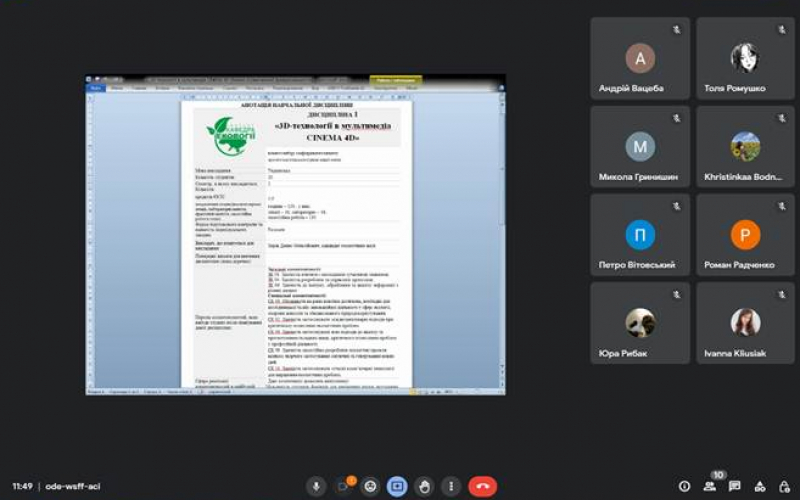
Task: Toggle the microphone in the call bar
Action: [316, 486]
